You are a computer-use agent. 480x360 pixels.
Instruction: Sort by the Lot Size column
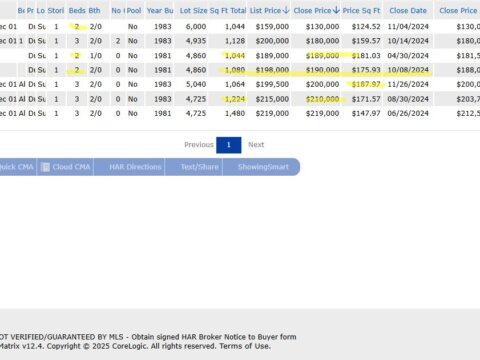193,11
